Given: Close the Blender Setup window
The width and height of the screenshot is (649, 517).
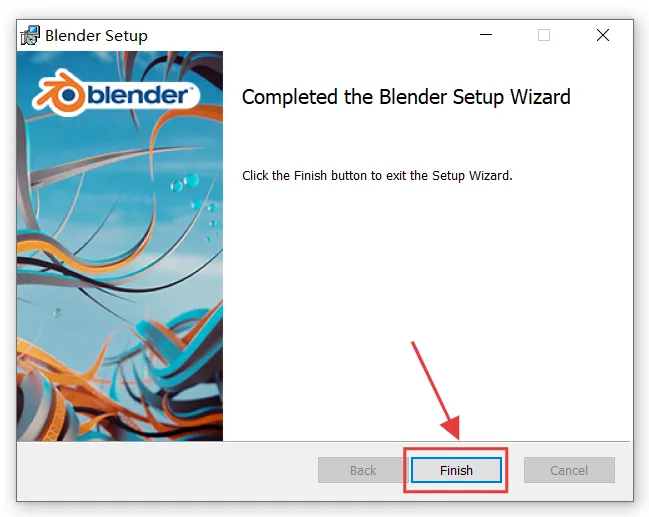Looking at the screenshot, I should [603, 35].
